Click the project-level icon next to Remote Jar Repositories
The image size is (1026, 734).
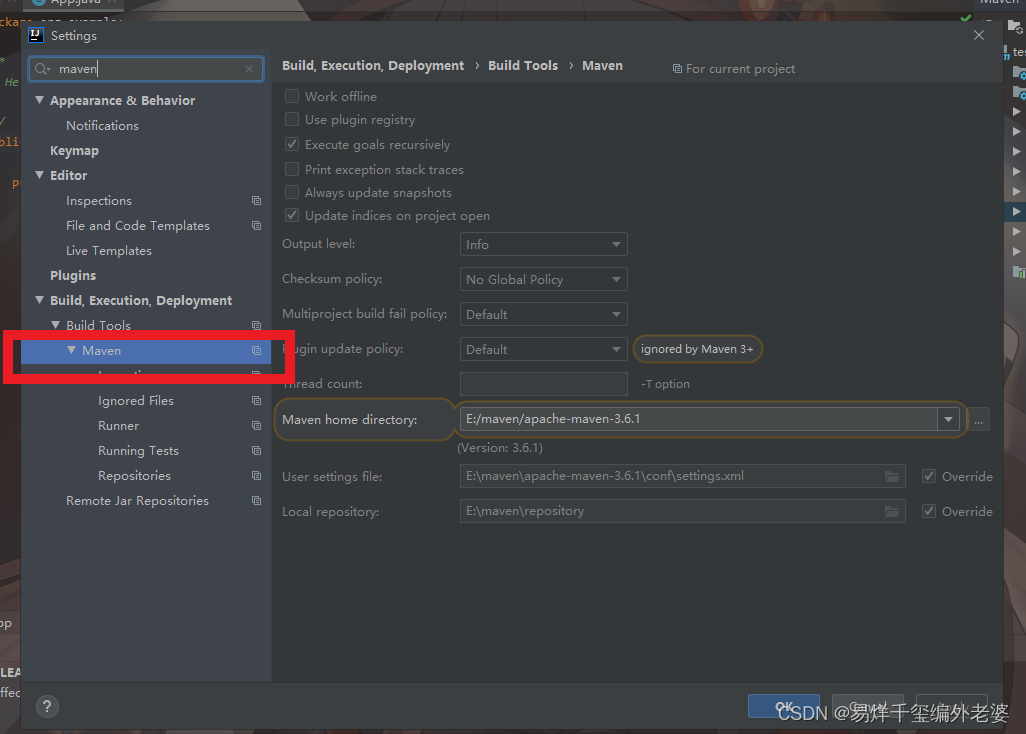[x=256, y=500]
